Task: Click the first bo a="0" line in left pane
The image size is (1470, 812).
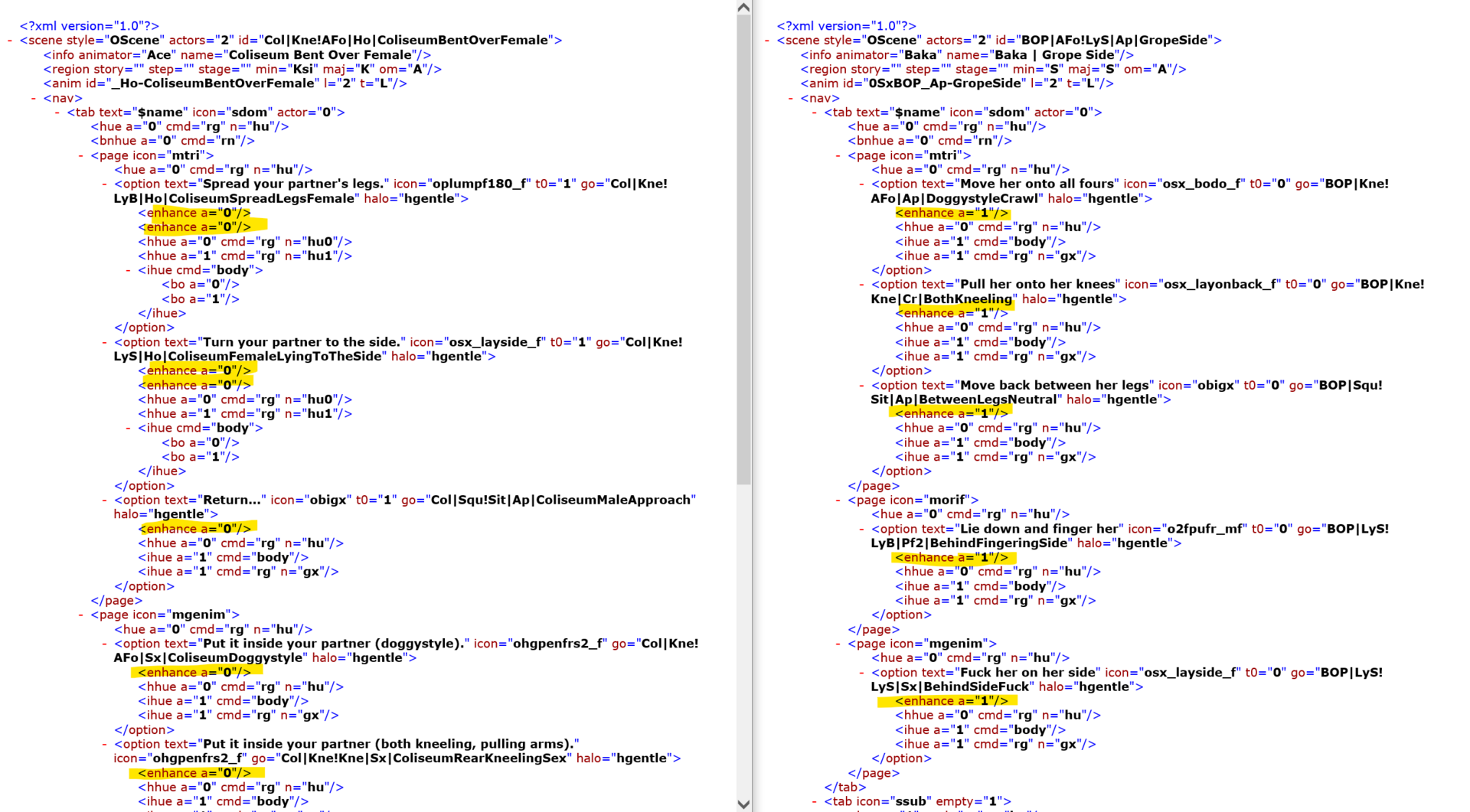Action: coord(201,285)
